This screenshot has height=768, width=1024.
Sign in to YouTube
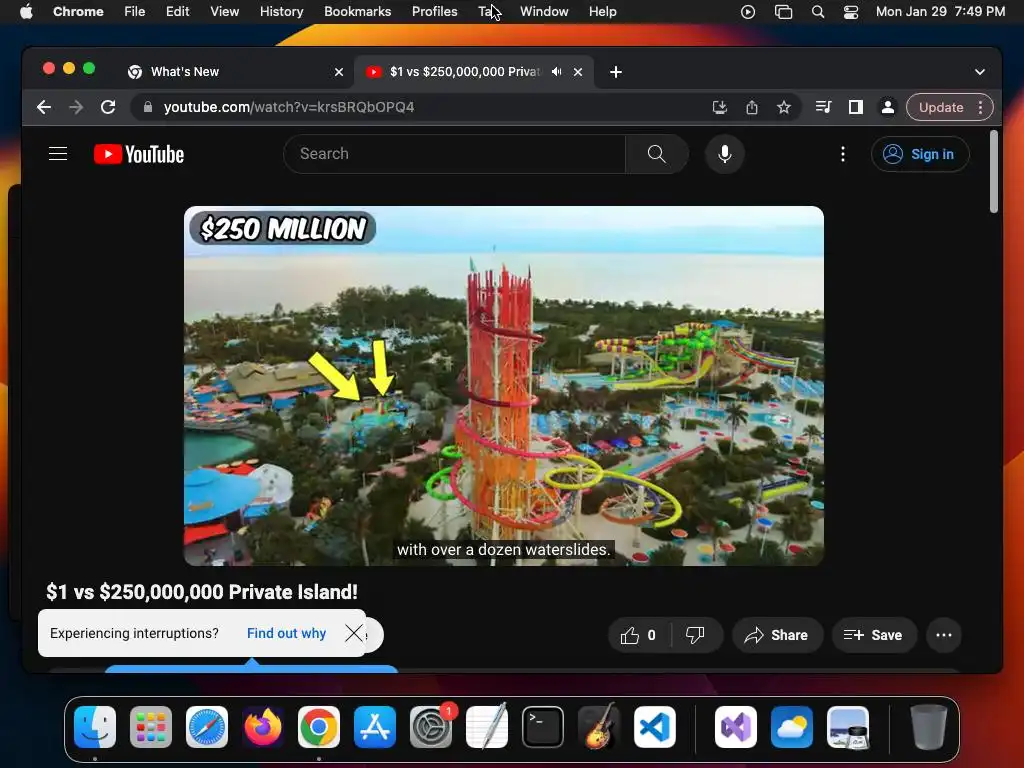click(x=920, y=154)
